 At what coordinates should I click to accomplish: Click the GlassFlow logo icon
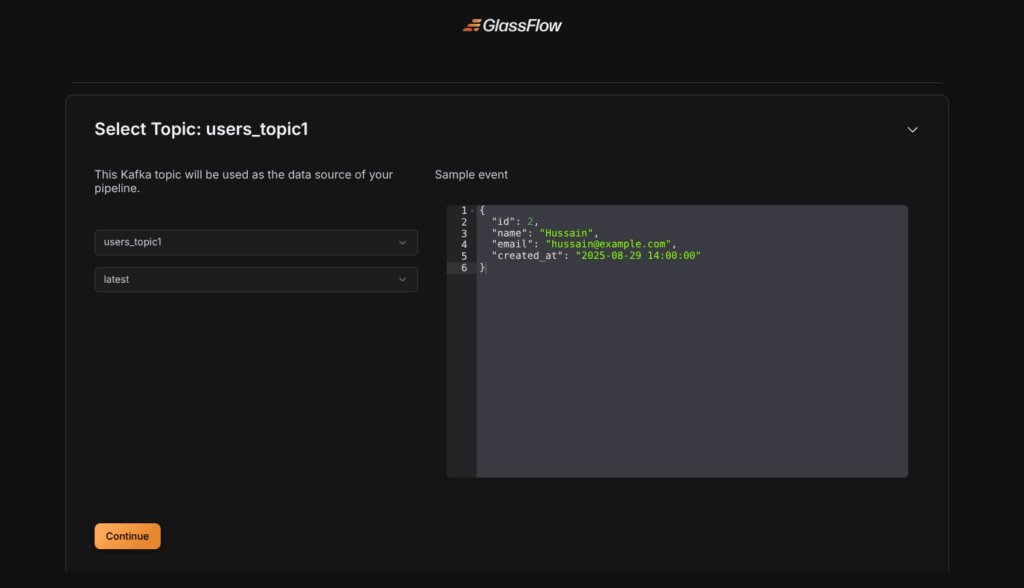(x=471, y=25)
